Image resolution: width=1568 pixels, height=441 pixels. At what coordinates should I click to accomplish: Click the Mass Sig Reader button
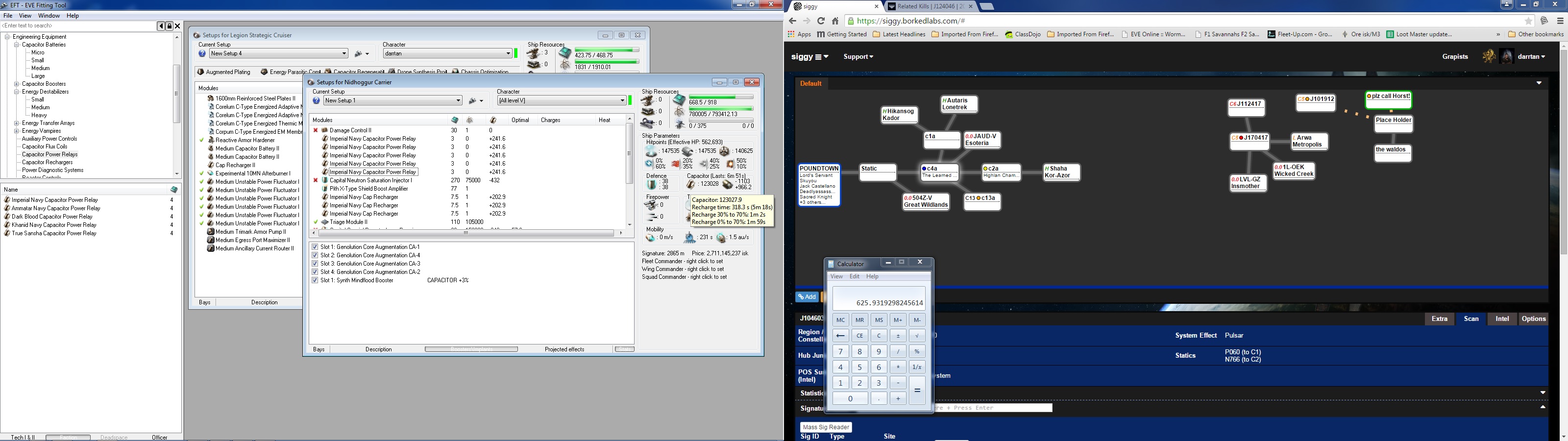(826, 427)
